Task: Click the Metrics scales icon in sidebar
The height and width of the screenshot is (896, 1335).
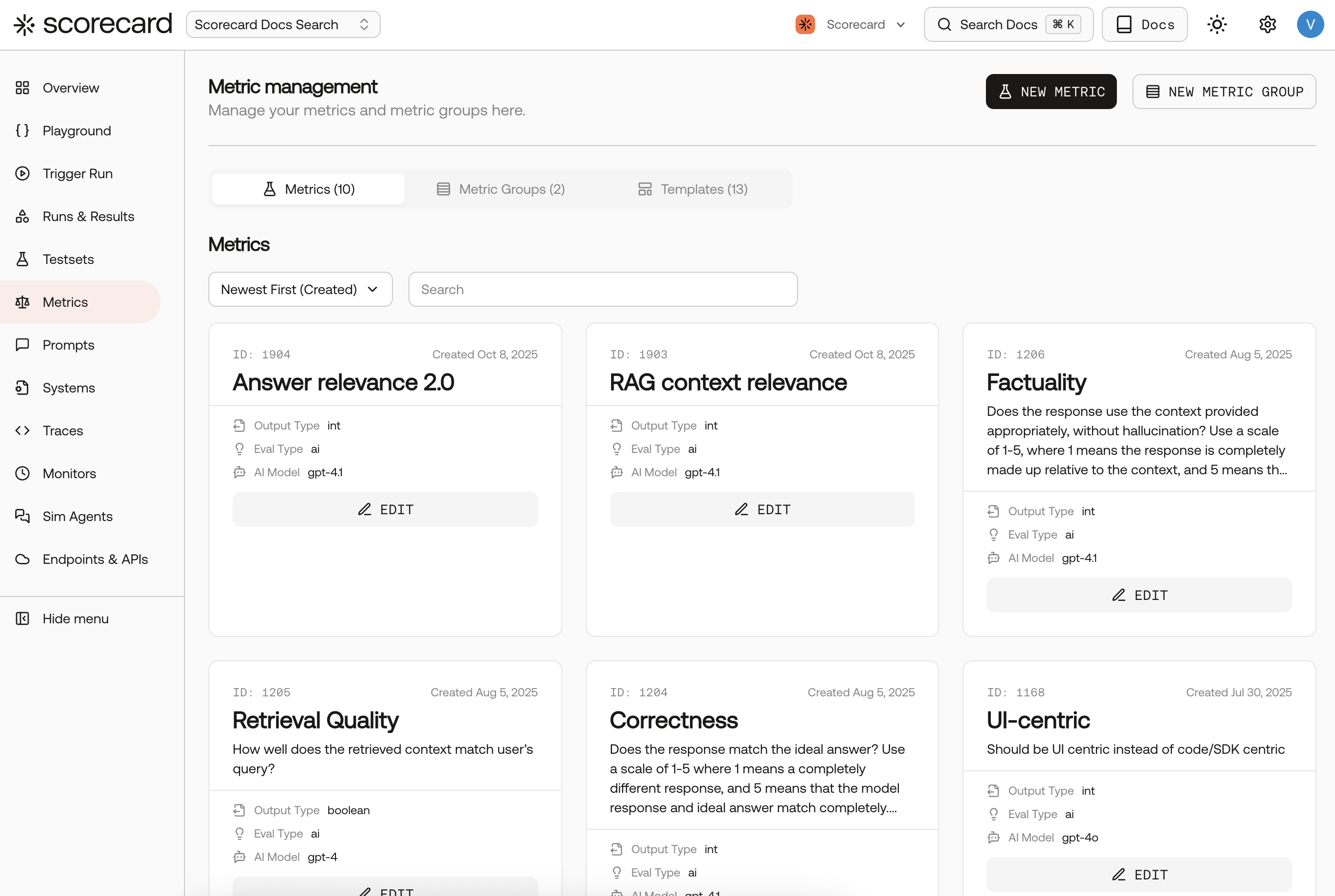Action: 22,302
